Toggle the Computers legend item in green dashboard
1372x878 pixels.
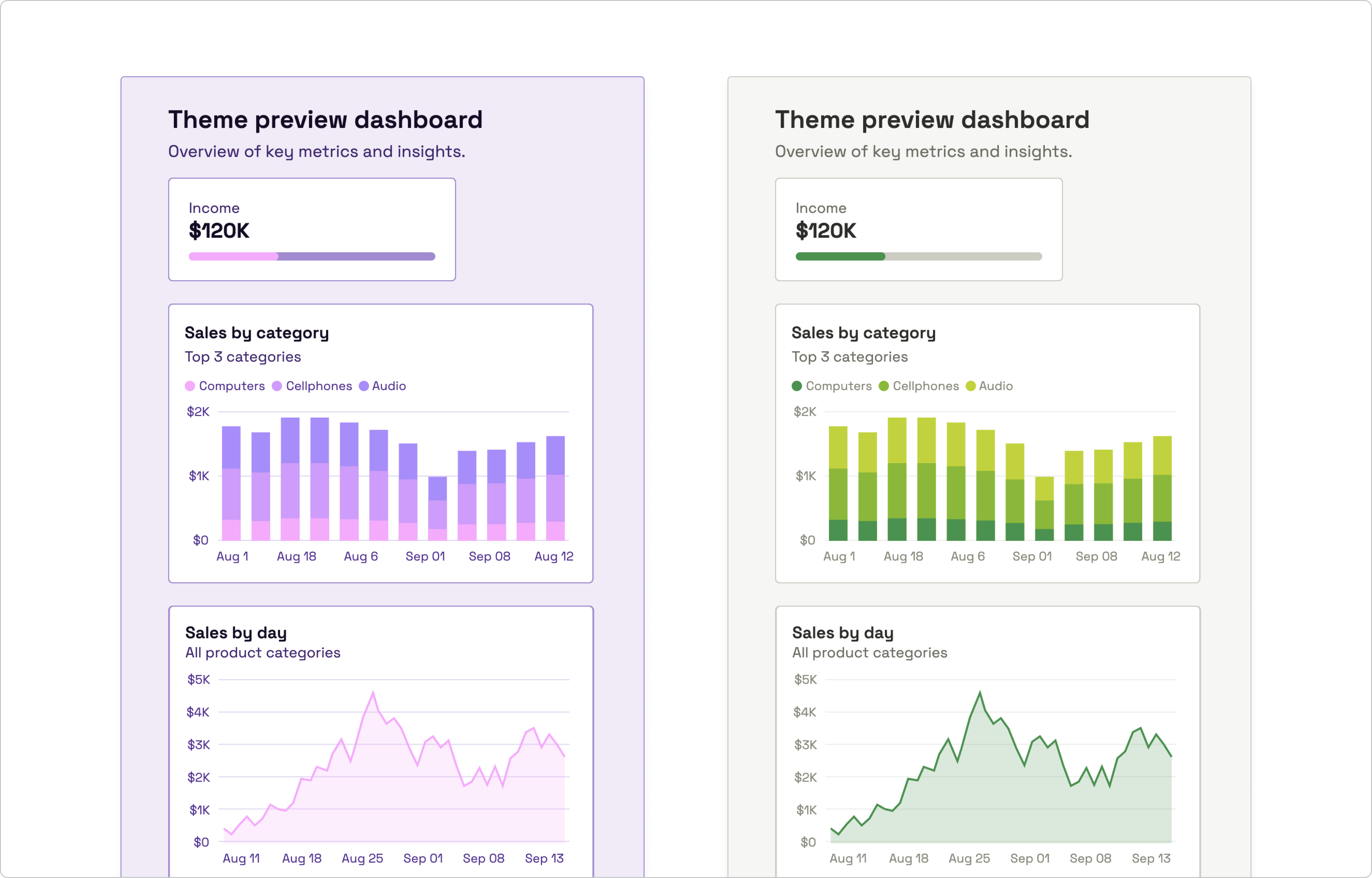click(x=831, y=386)
